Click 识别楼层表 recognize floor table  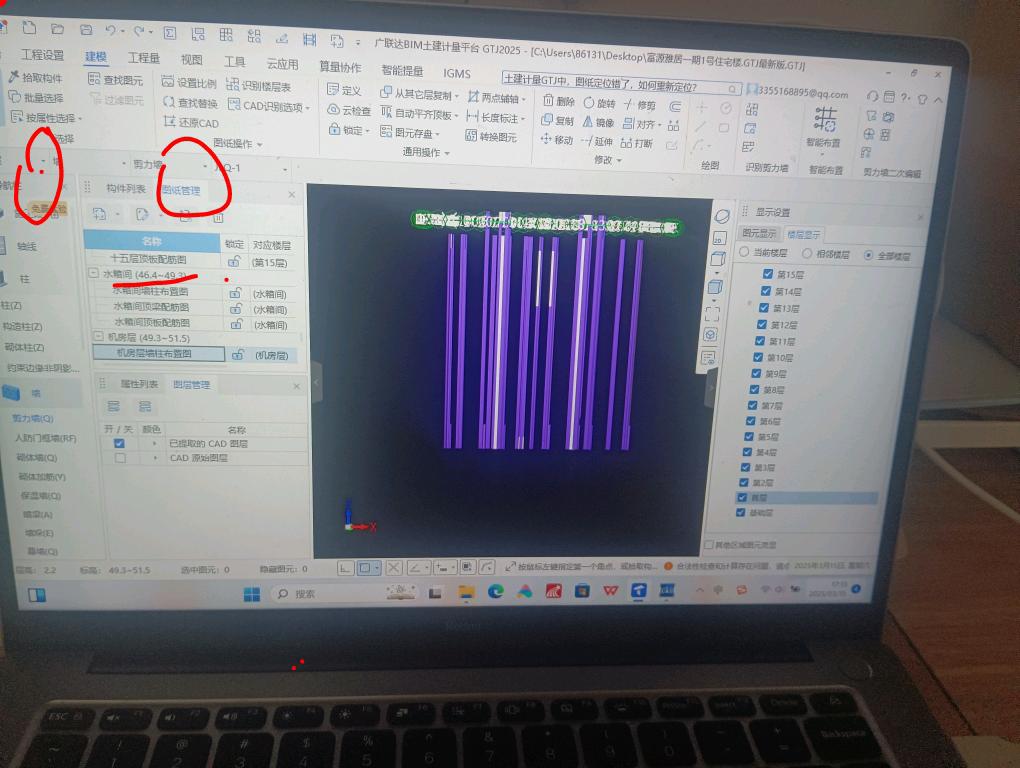point(259,85)
